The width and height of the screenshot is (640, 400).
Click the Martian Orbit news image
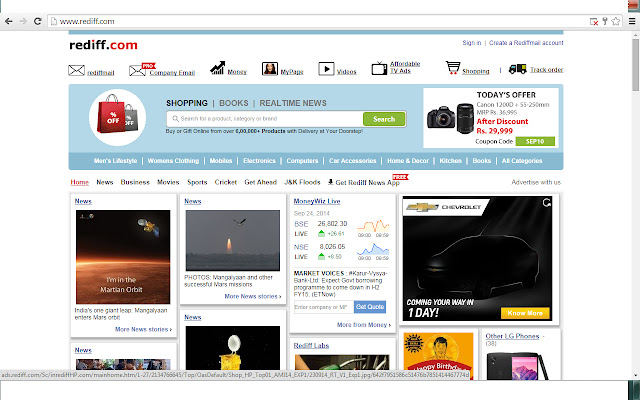(x=123, y=257)
